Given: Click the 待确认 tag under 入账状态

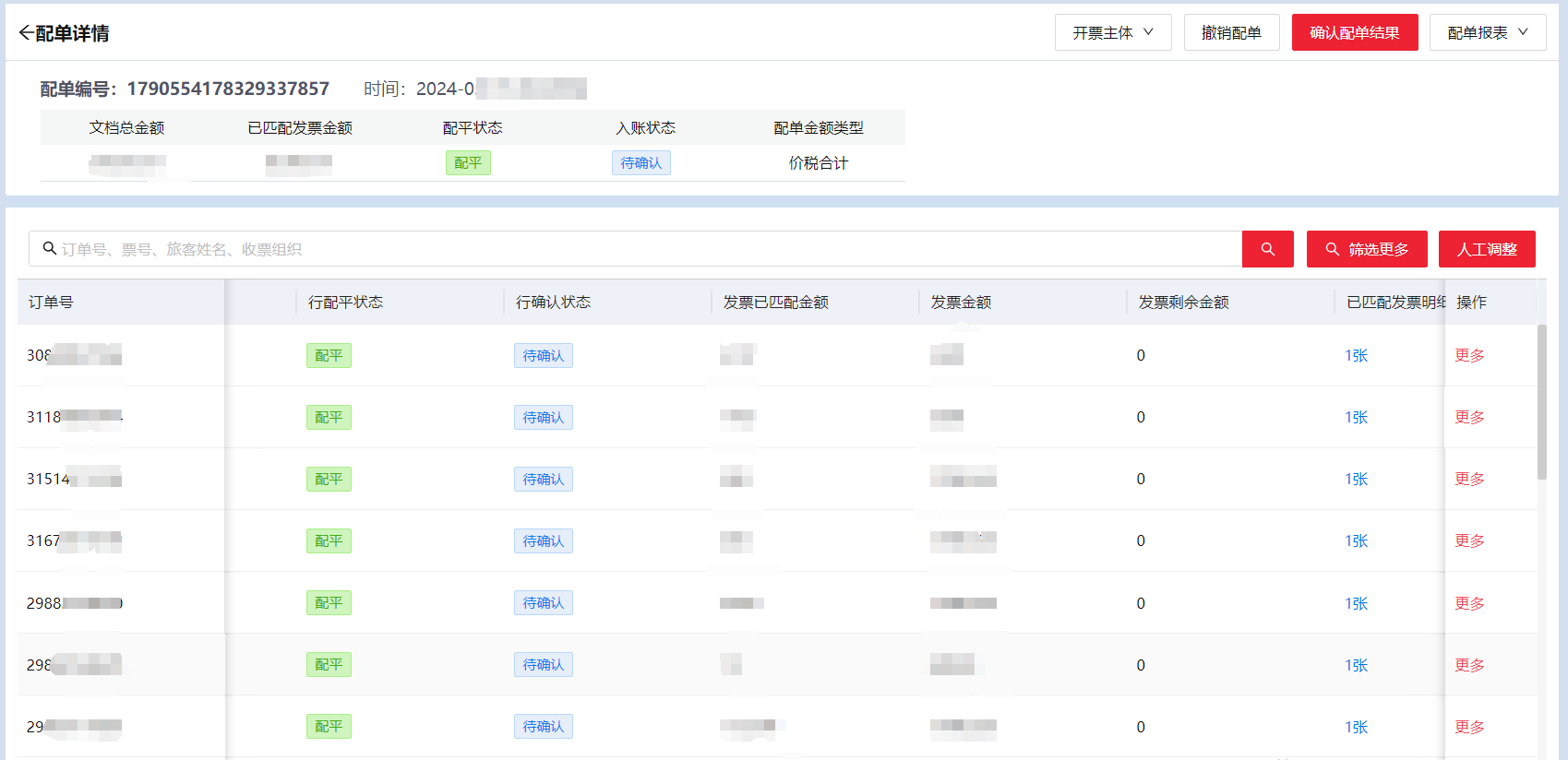Looking at the screenshot, I should coord(640,162).
